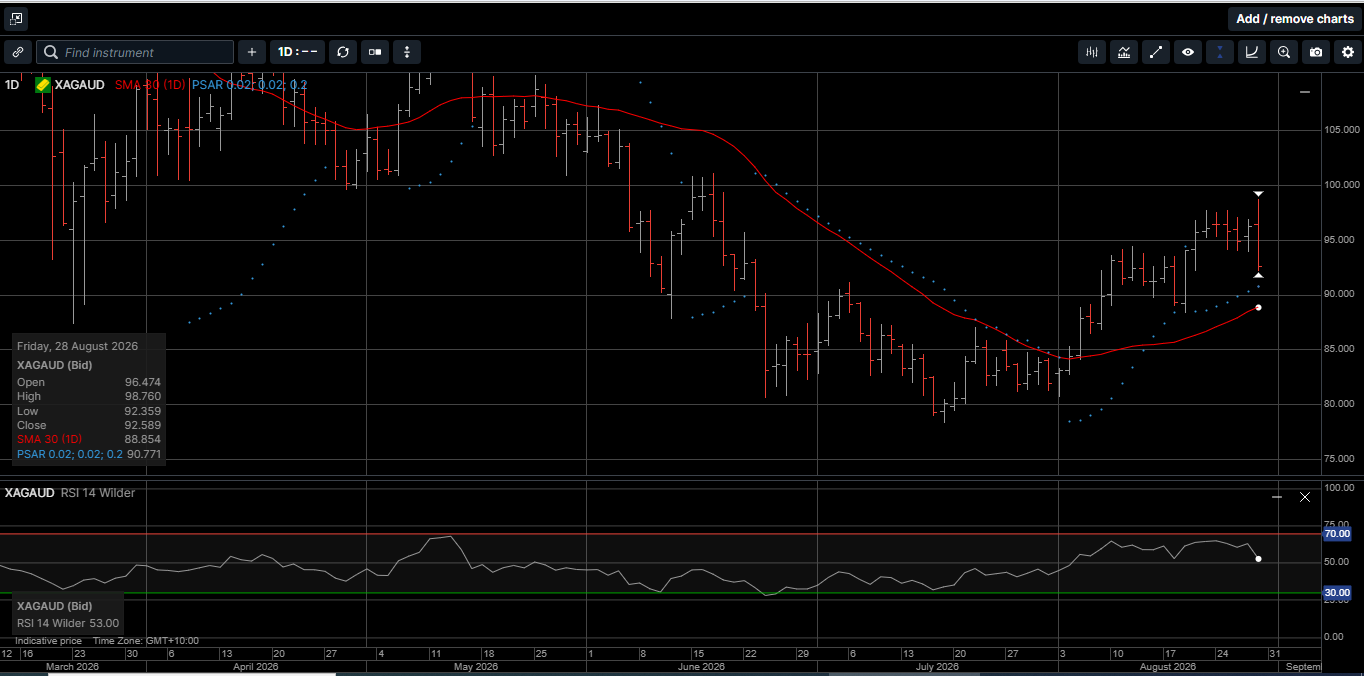Click the white high marker triangle on last bar
This screenshot has width=1364, height=676.
pyautogui.click(x=1259, y=193)
